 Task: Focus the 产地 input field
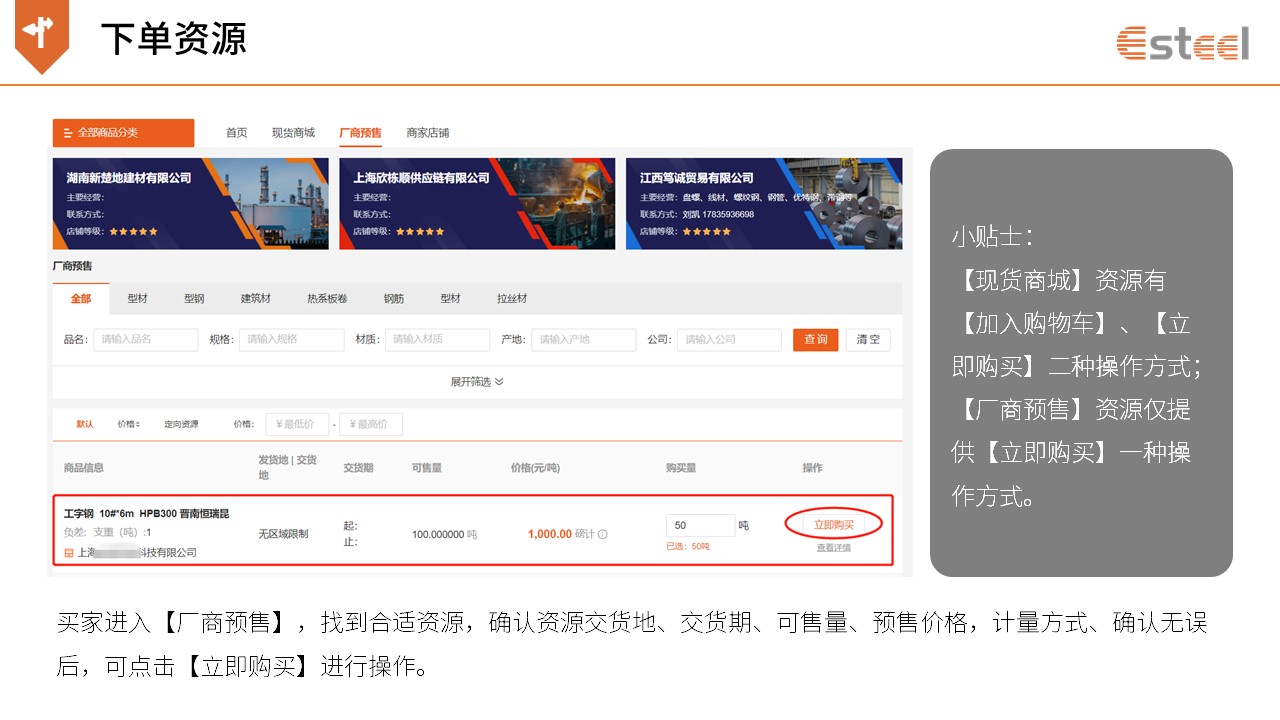pos(584,340)
